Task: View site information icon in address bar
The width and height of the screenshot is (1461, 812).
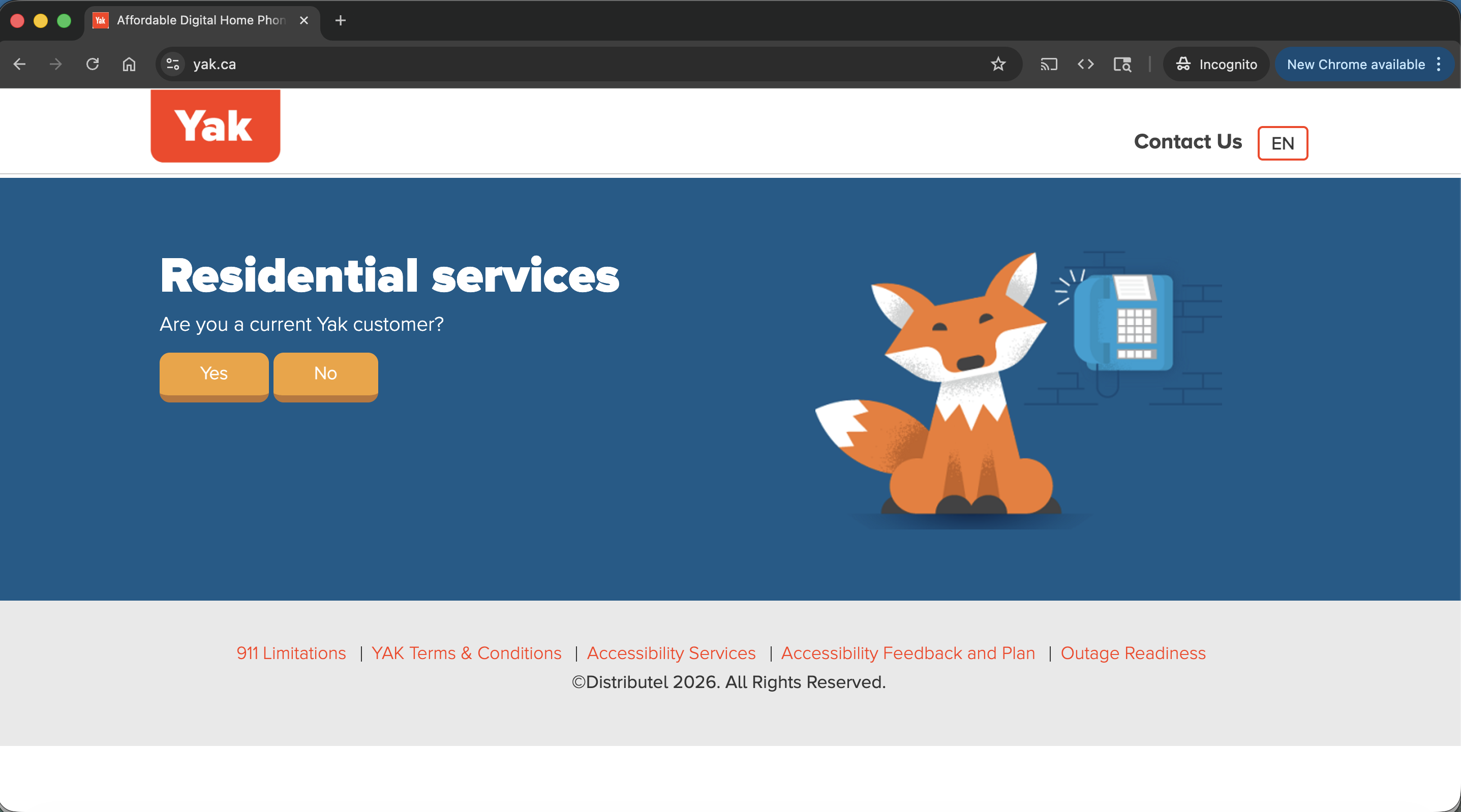Action: [x=173, y=64]
